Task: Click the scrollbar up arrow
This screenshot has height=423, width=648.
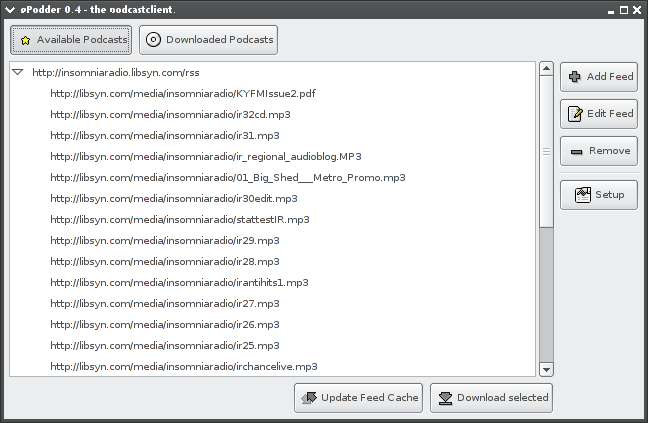Action: point(546,69)
